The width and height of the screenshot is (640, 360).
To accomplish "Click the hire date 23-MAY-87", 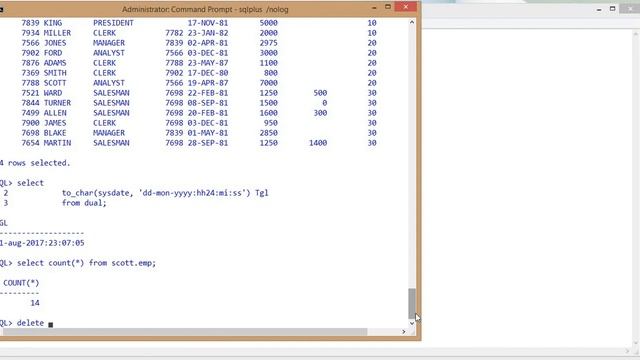I will [208, 63].
